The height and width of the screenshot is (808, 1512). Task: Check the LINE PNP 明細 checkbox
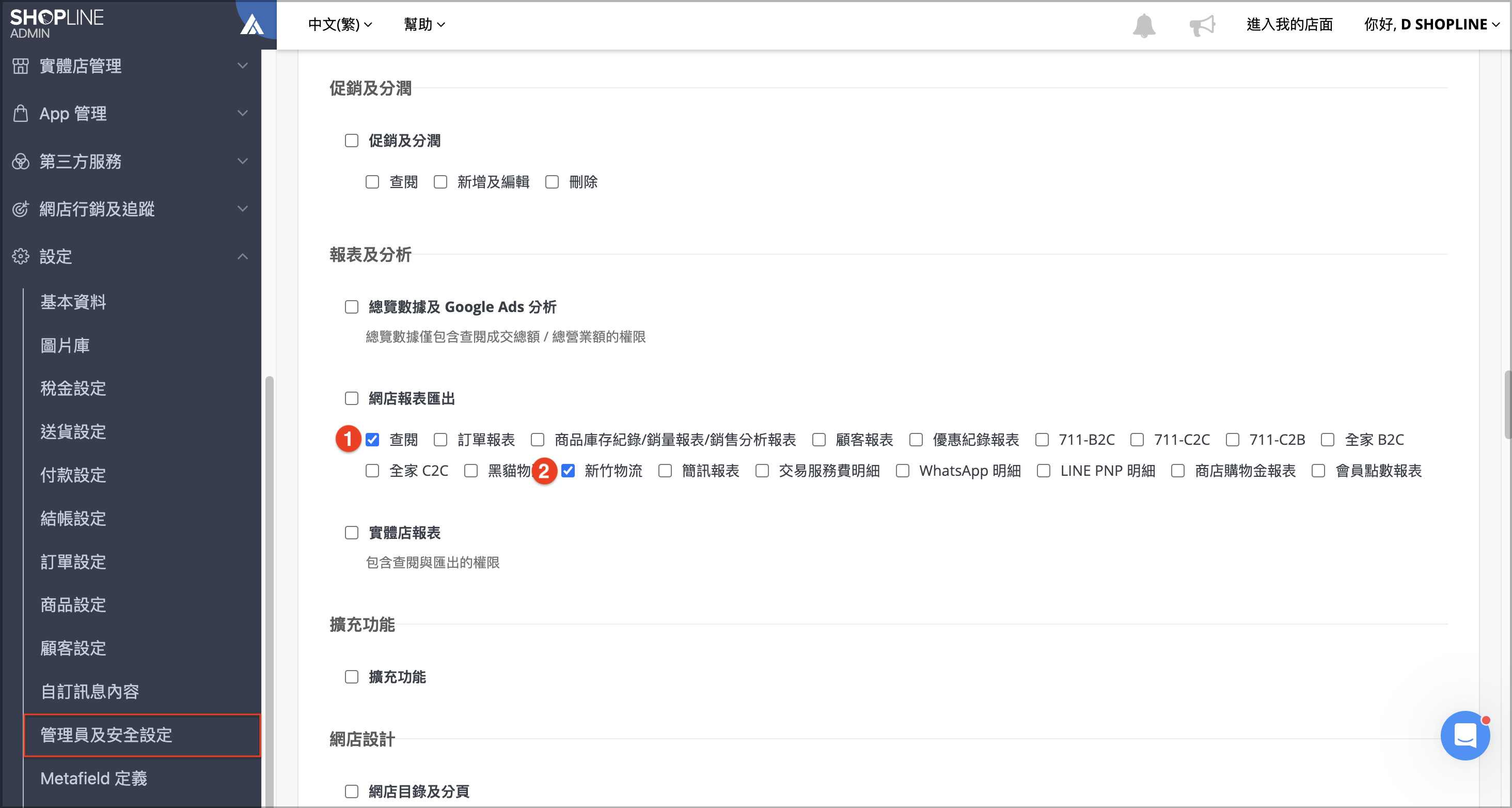1044,471
